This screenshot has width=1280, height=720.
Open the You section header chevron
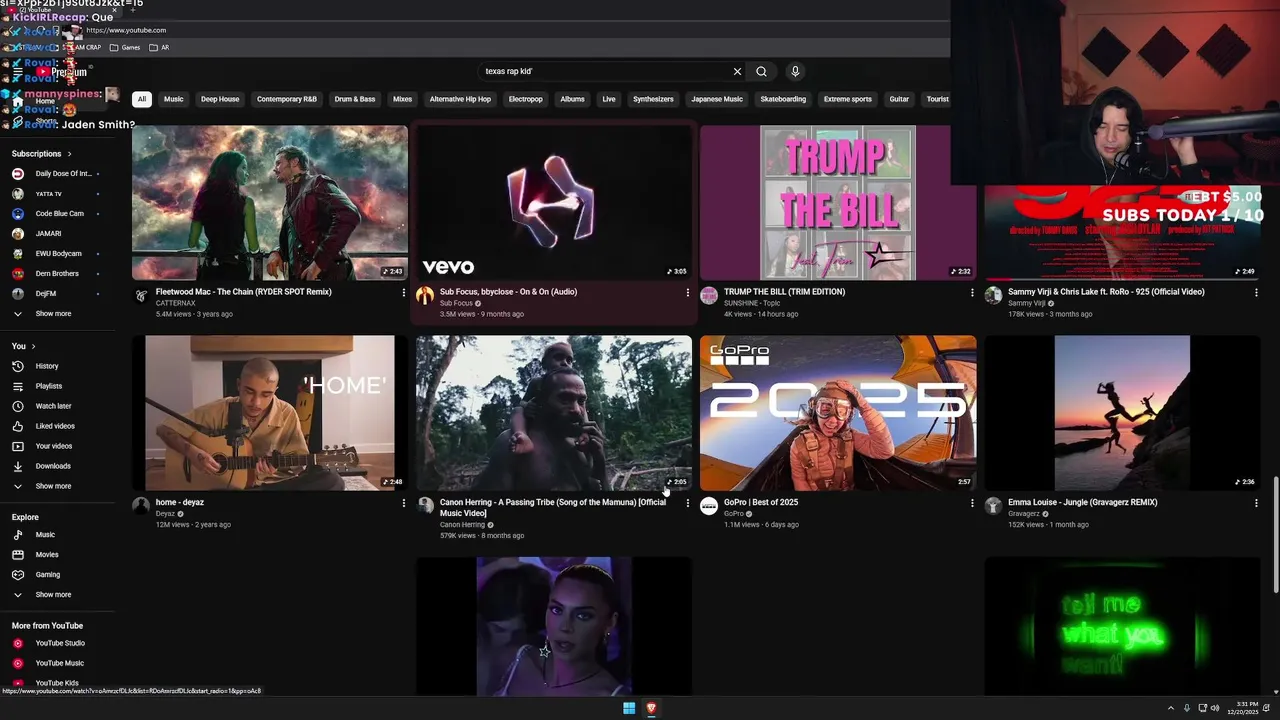33,346
